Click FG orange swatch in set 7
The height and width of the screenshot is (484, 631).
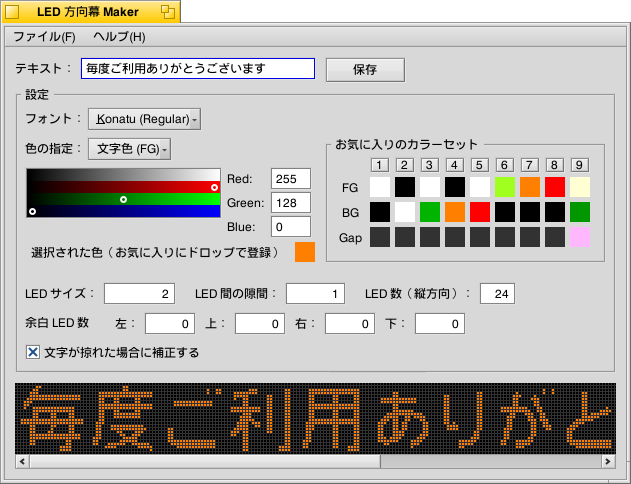click(530, 187)
